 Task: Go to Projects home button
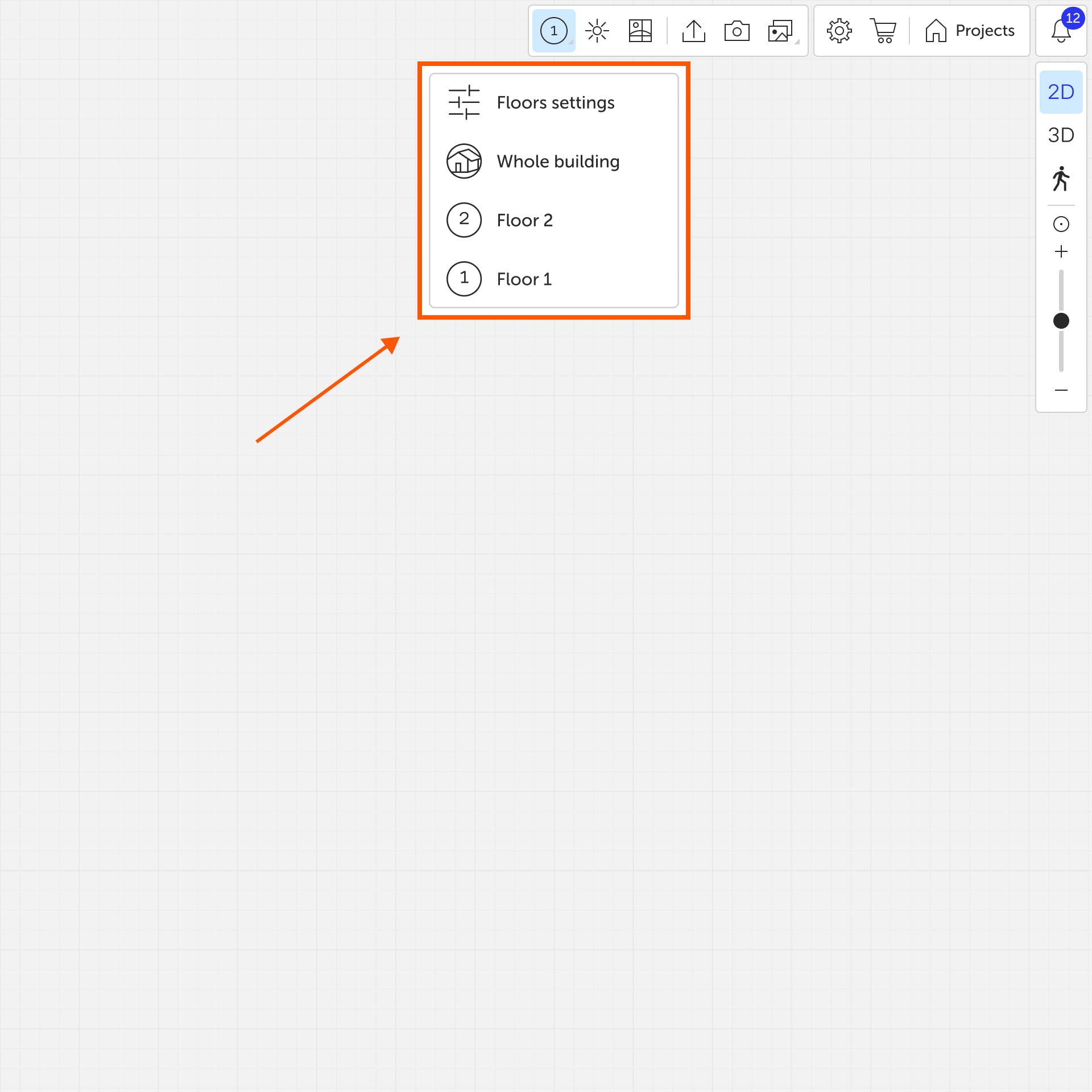pyautogui.click(x=970, y=31)
